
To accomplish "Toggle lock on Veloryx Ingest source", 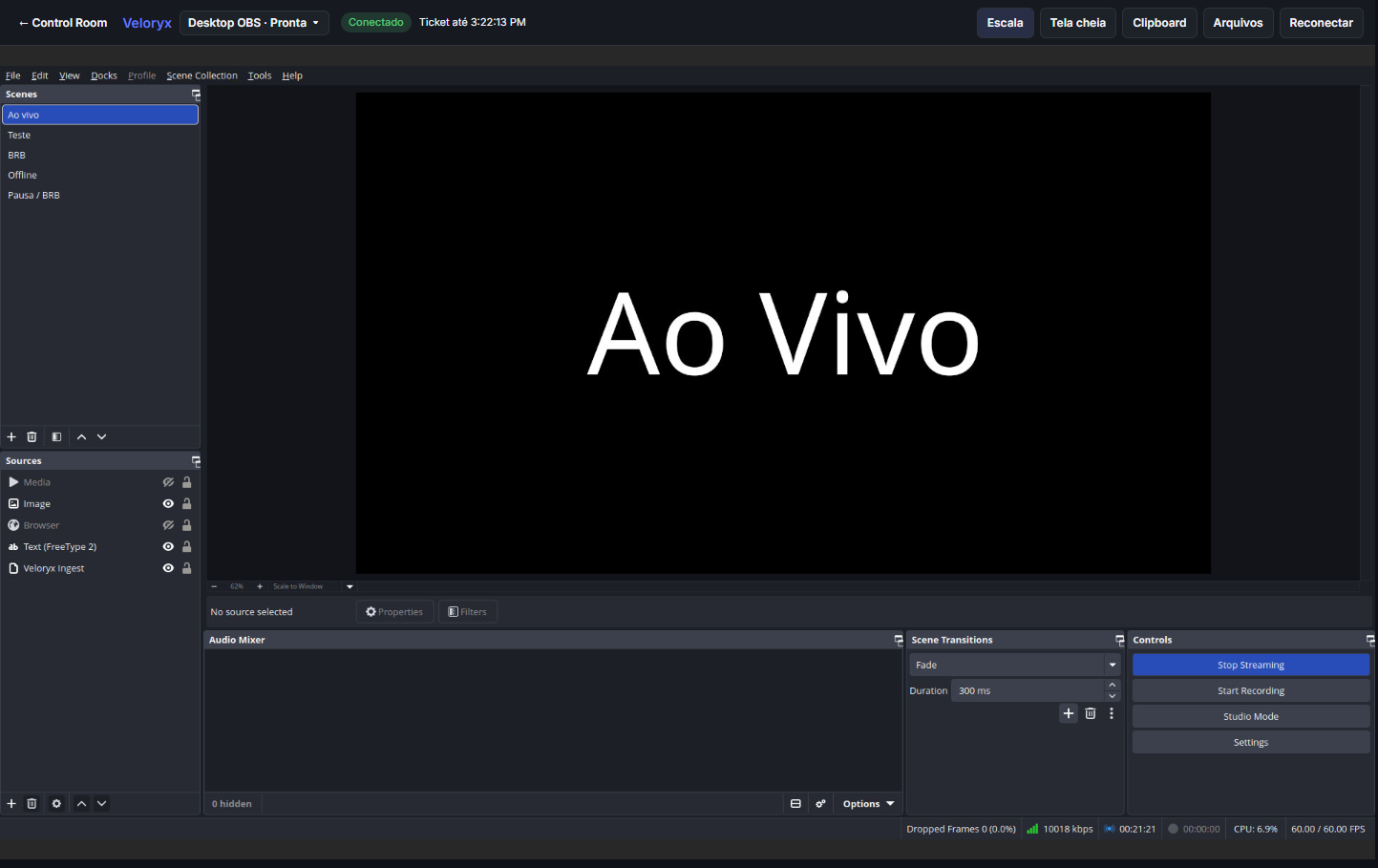I will pos(187,568).
